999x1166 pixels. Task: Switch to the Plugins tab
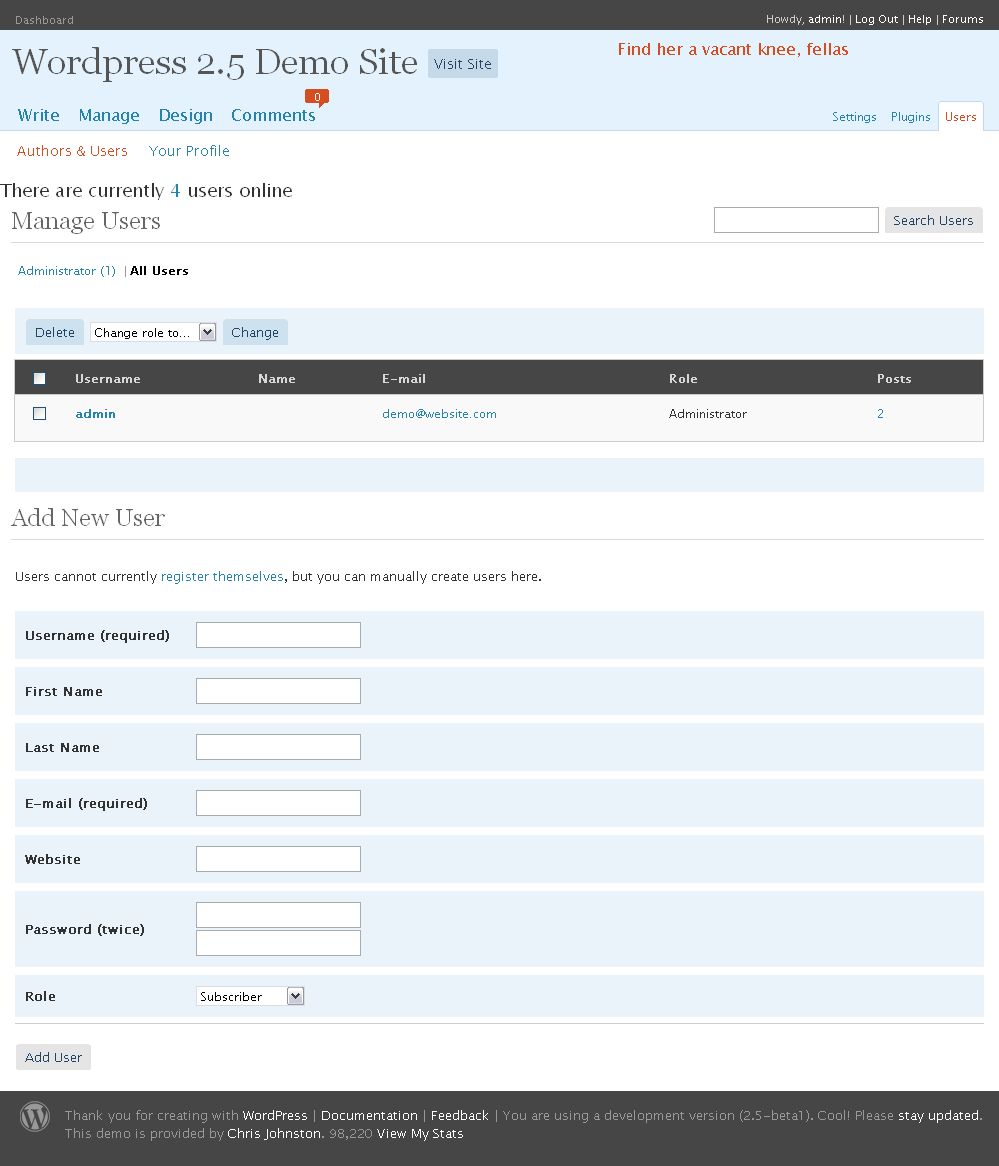point(910,117)
